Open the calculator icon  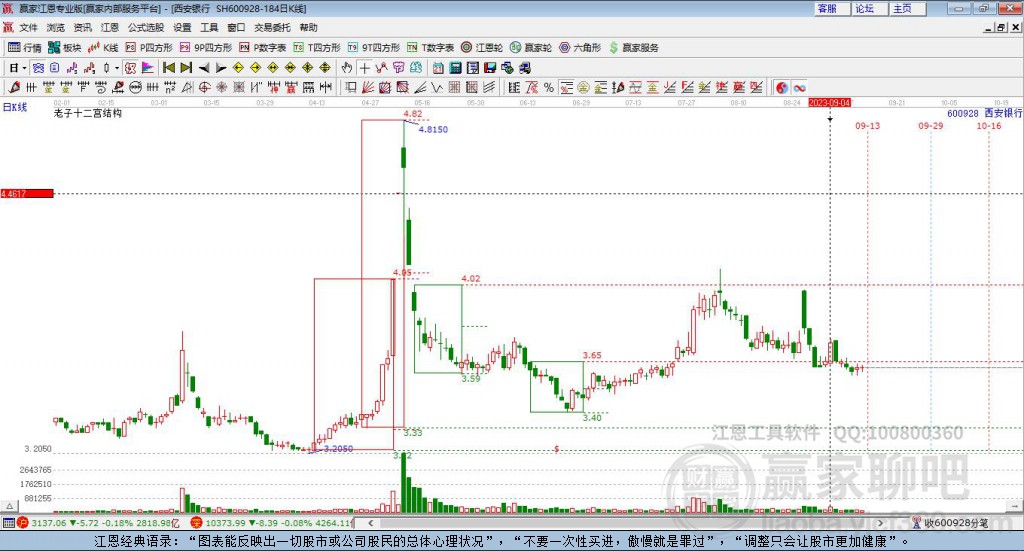pos(455,68)
